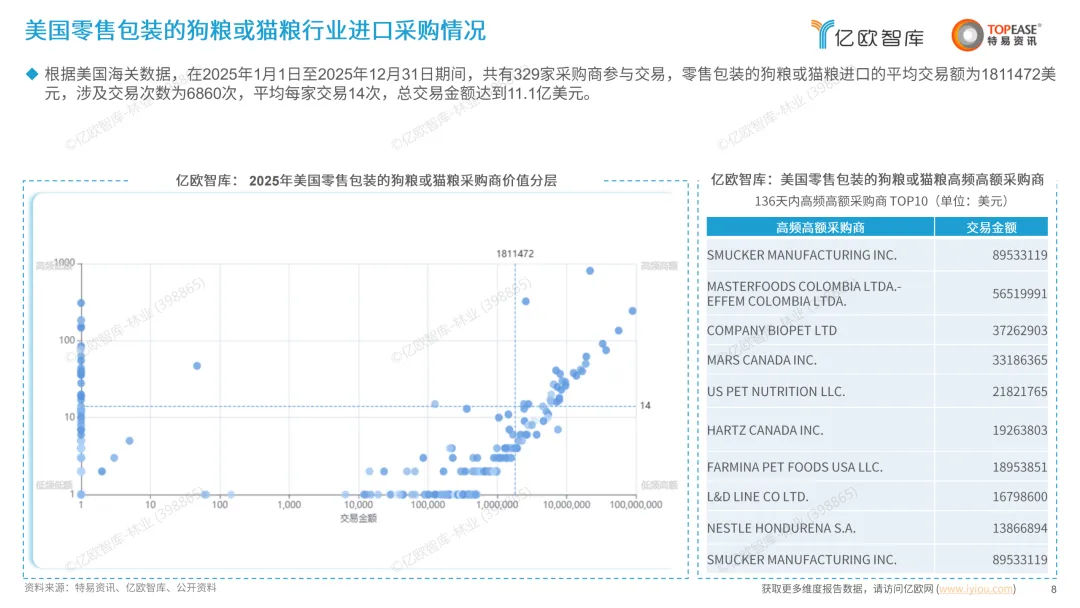Select FARMINA PET FOODS USA LLC. row
Viewport: 1080px width, 608px height.
point(877,467)
